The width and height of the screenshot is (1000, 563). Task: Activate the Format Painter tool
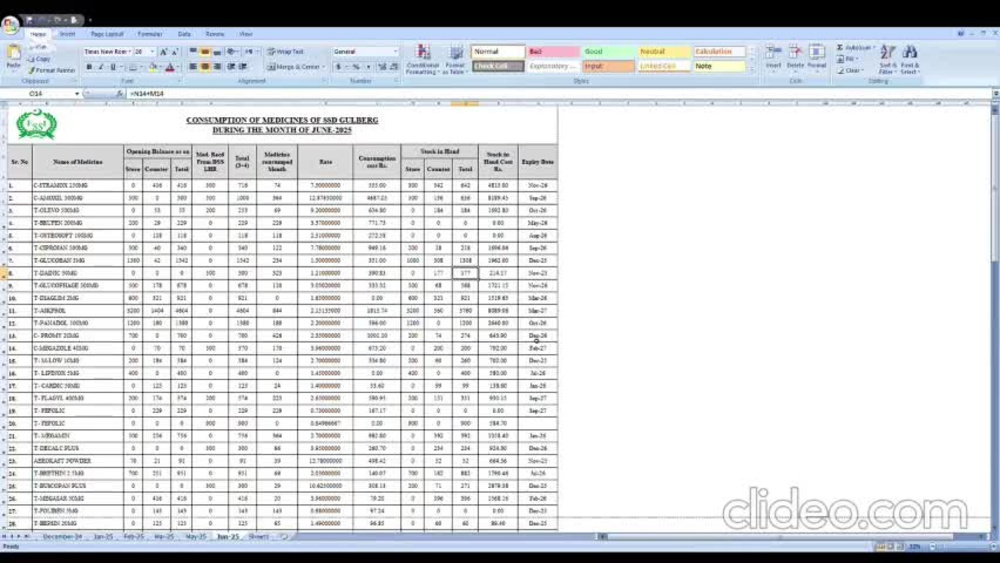(52, 70)
